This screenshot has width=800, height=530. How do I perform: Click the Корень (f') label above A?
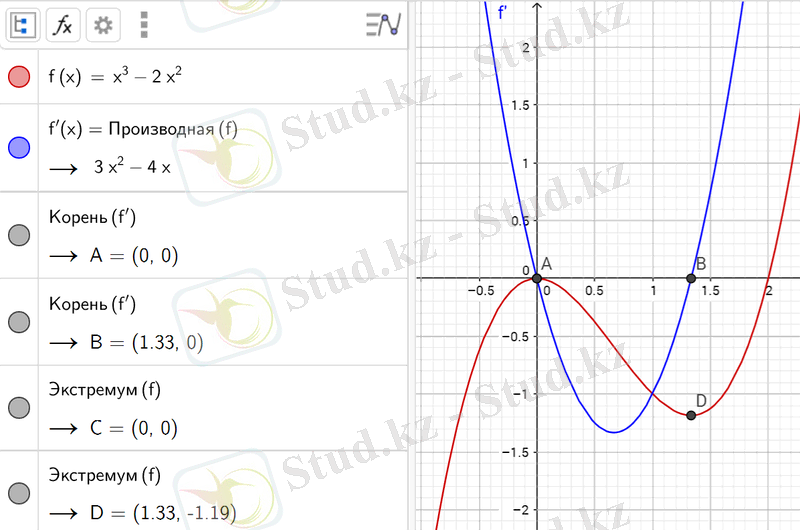click(x=92, y=218)
